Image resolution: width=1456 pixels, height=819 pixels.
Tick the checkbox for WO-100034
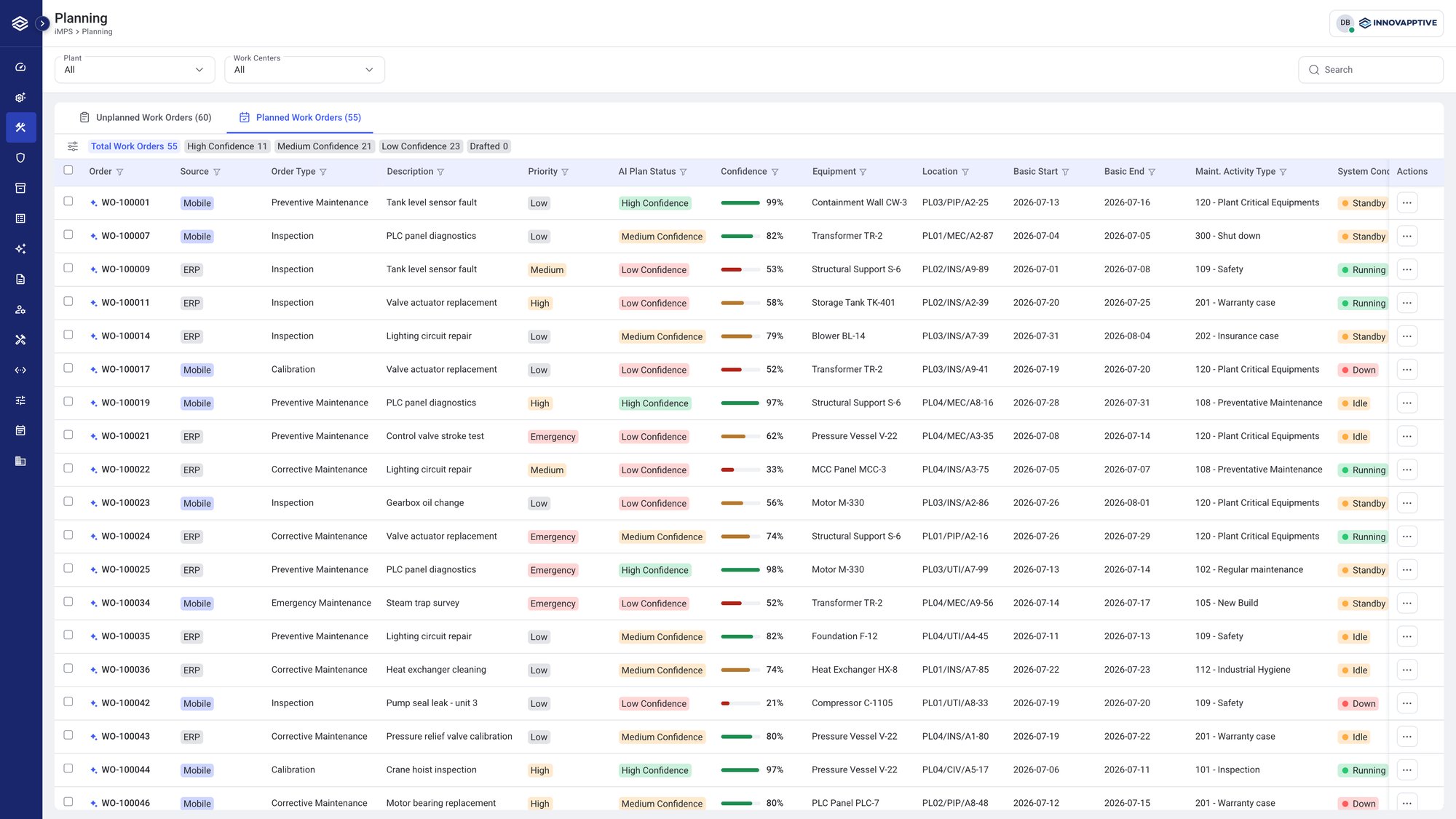pos(68,601)
